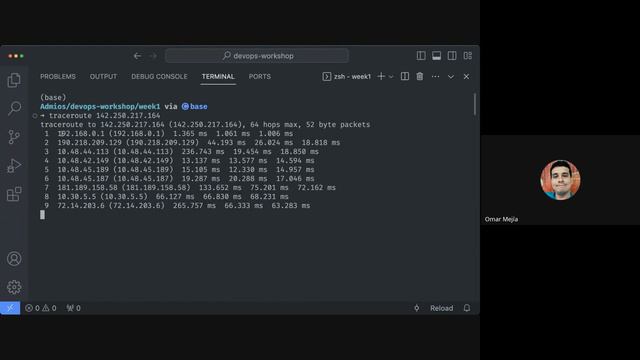Click the traceroute 142.250.217.164 command line
Viewport: 640px width, 360px height.
[x=104, y=116]
